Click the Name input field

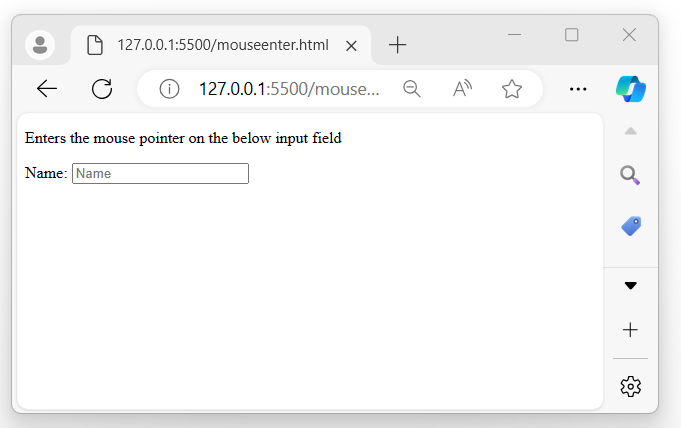[160, 174]
